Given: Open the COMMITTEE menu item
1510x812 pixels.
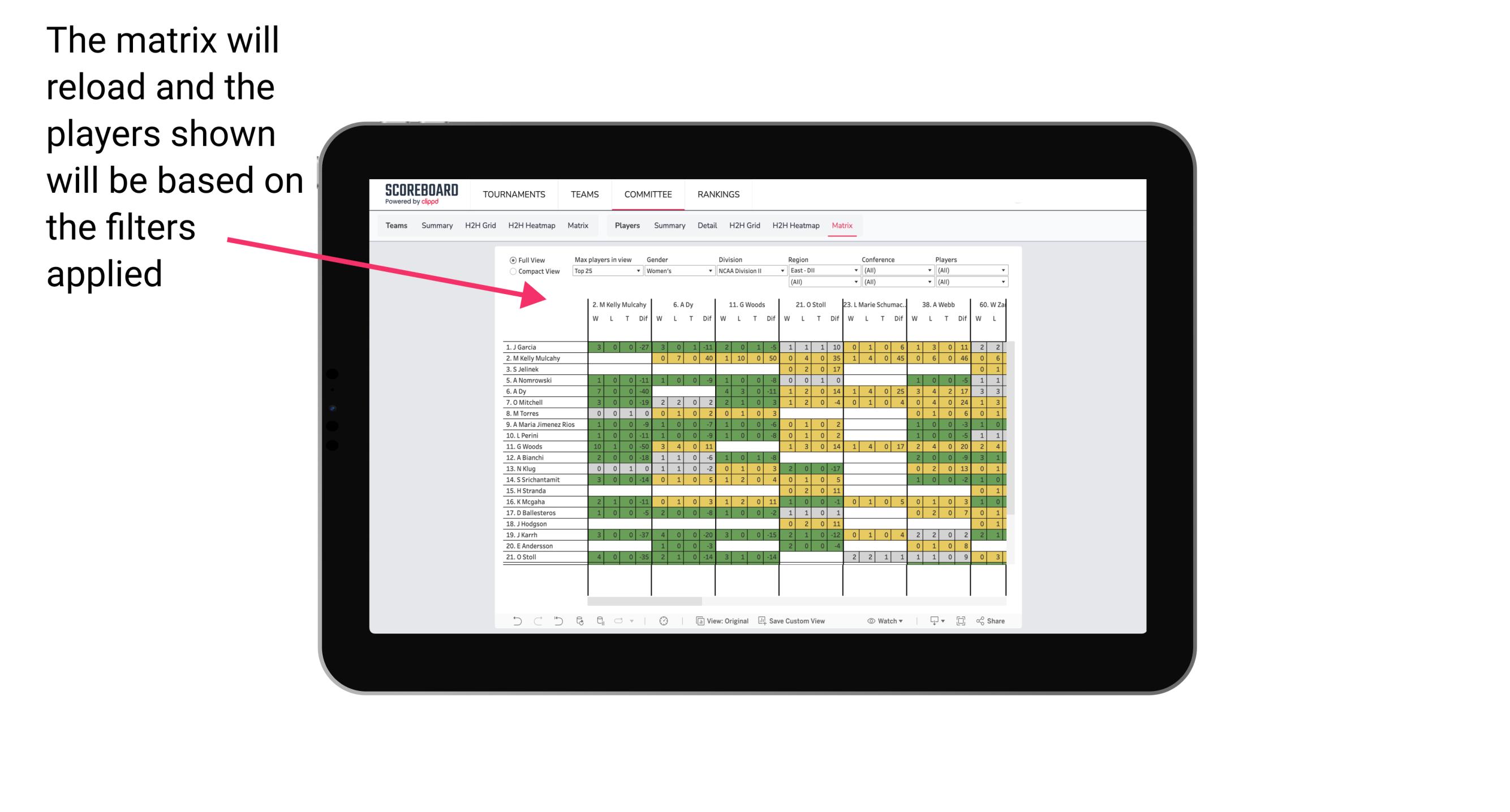Looking at the screenshot, I should click(648, 194).
